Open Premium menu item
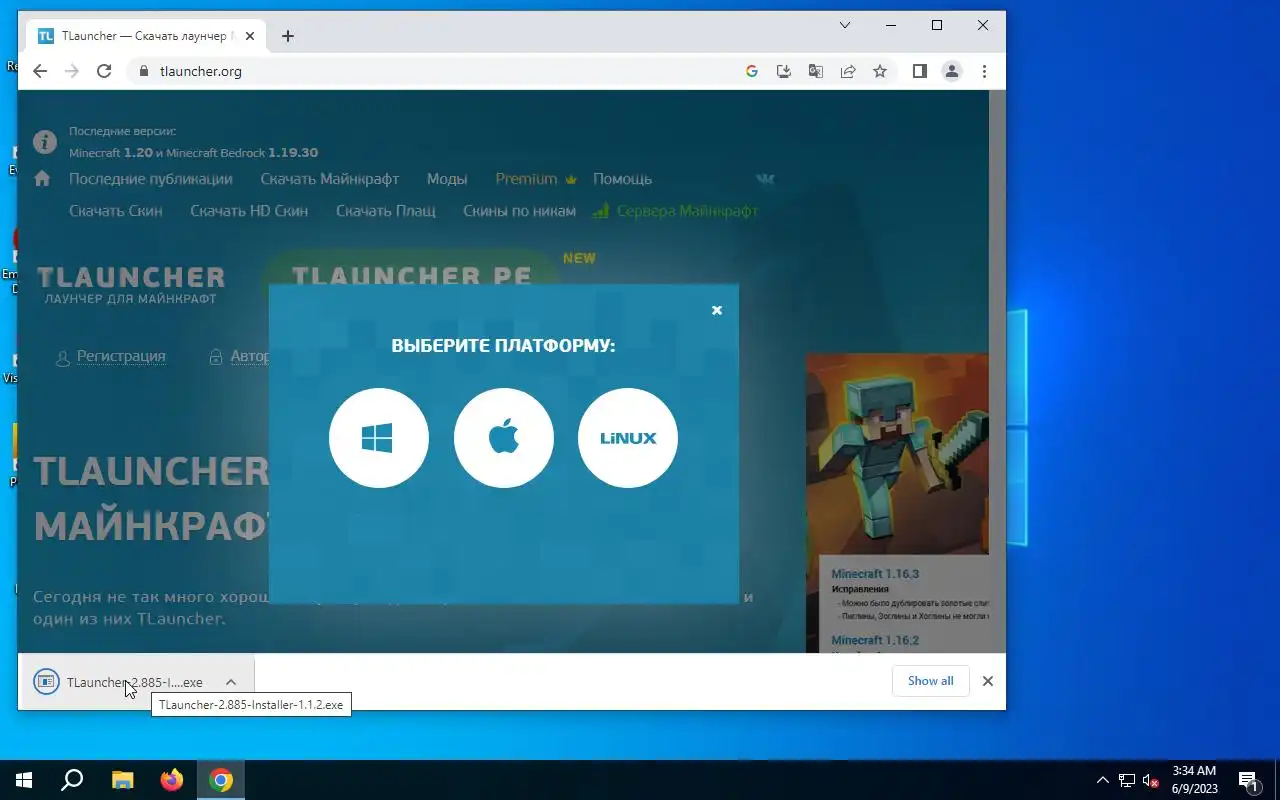Image resolution: width=1280 pixels, height=800 pixels. (536, 179)
